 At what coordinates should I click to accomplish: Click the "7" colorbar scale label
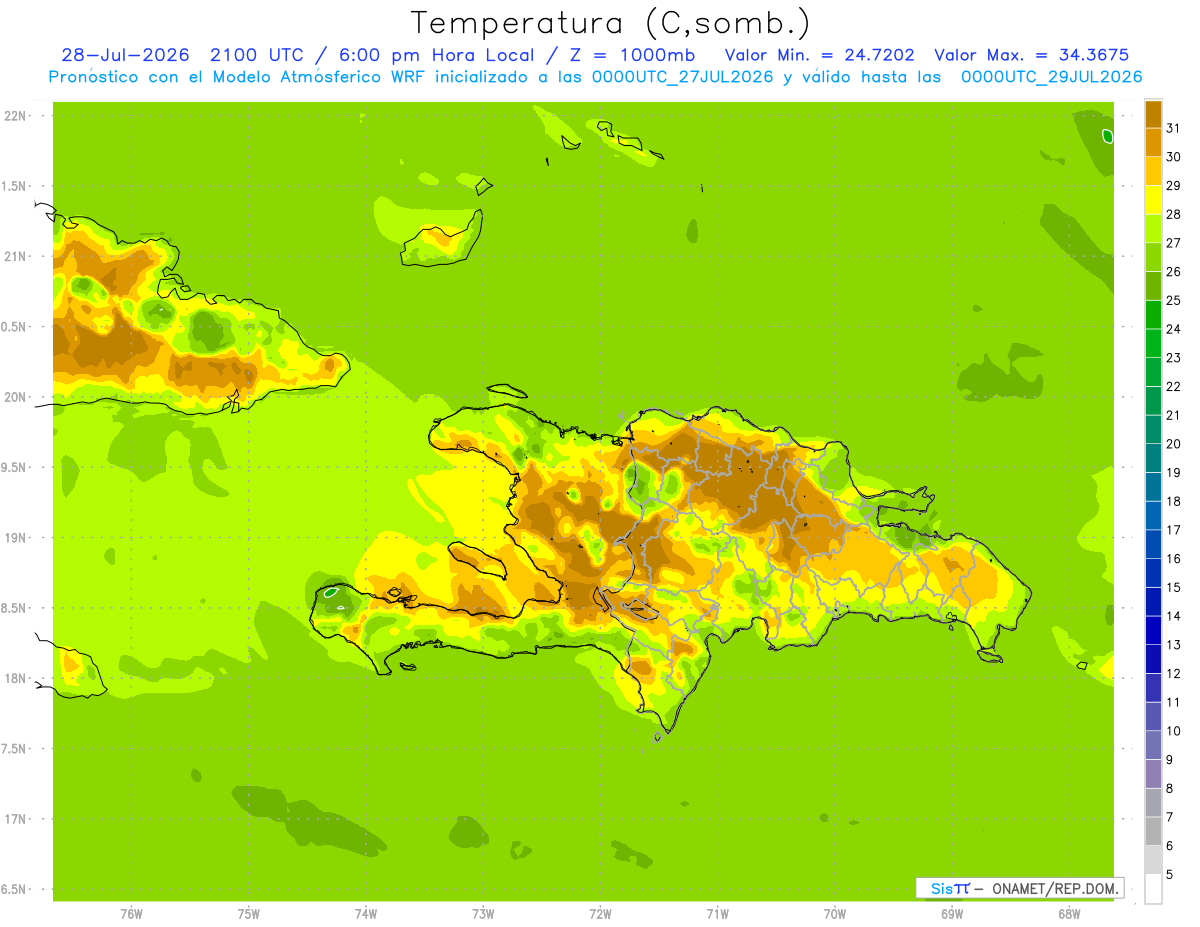pos(1171,817)
